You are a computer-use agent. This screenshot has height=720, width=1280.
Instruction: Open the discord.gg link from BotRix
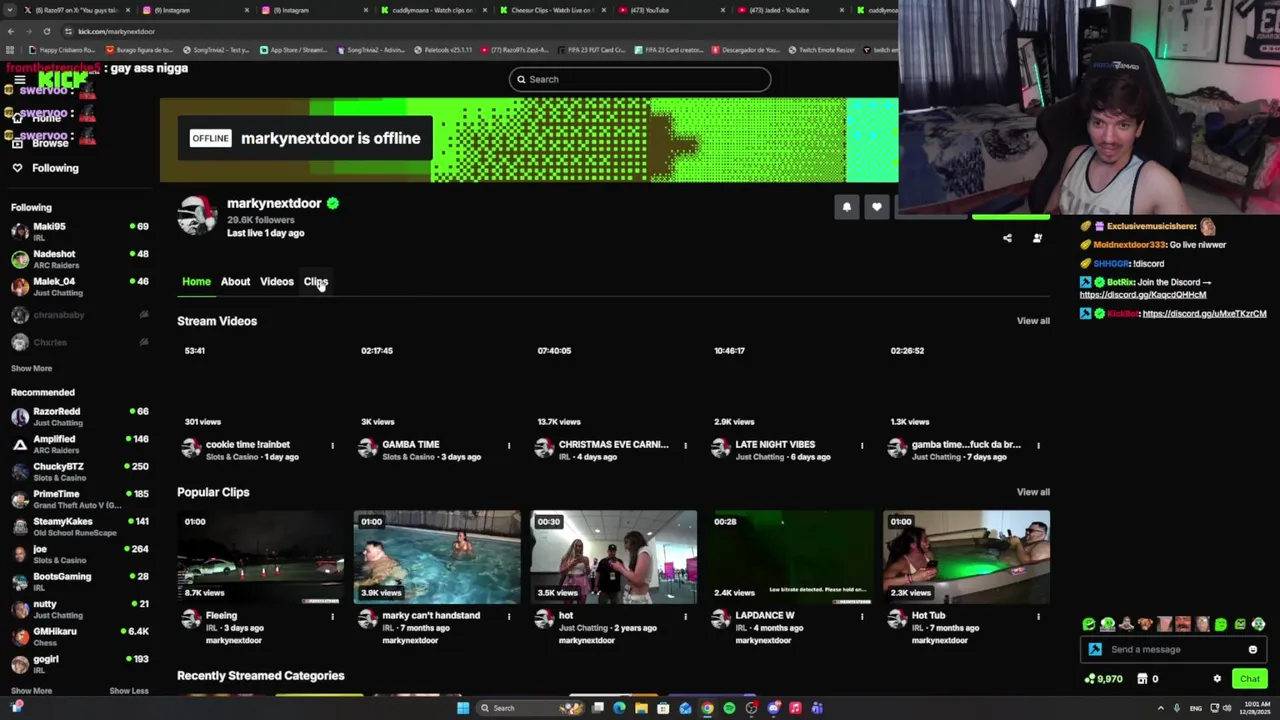click(1143, 295)
